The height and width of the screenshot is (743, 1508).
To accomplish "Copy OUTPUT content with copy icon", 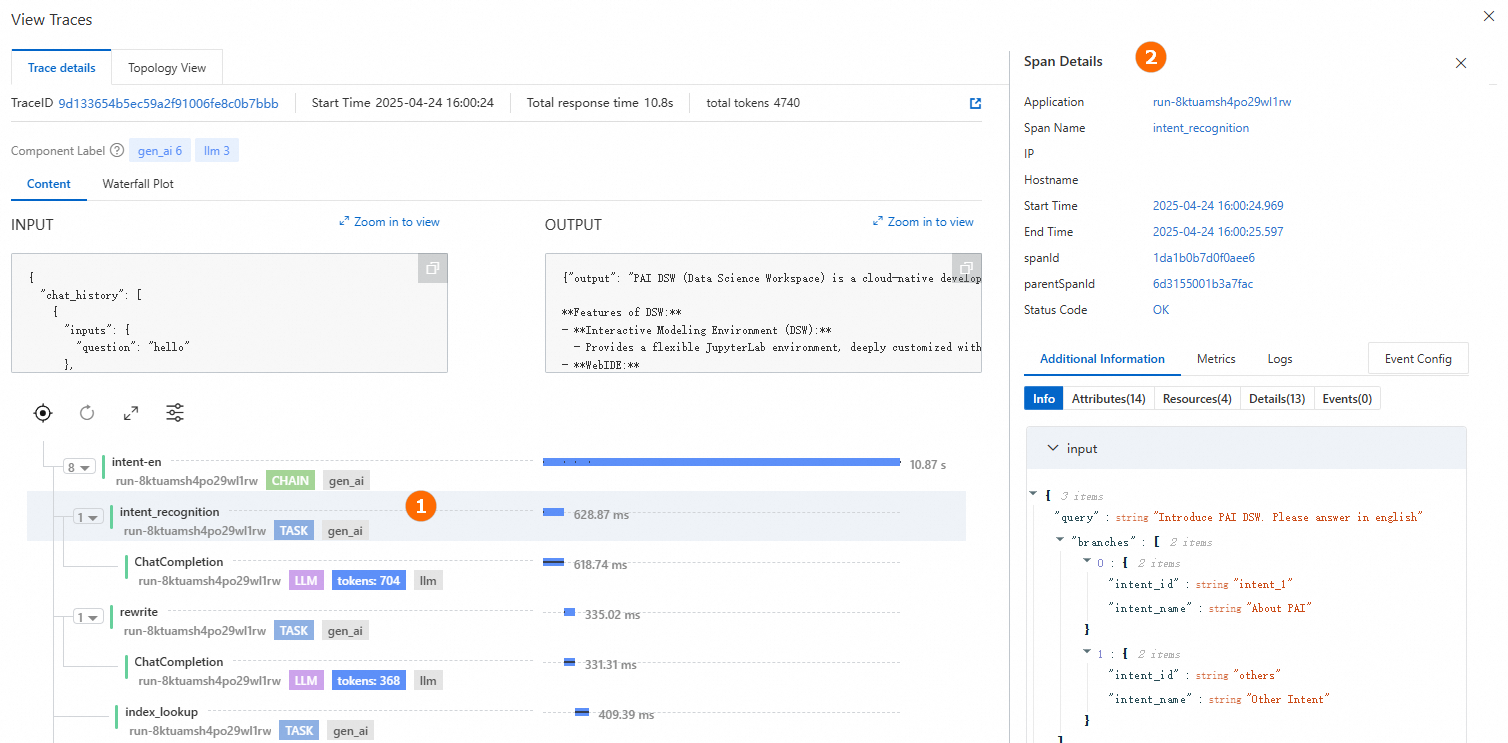I will pos(966,268).
